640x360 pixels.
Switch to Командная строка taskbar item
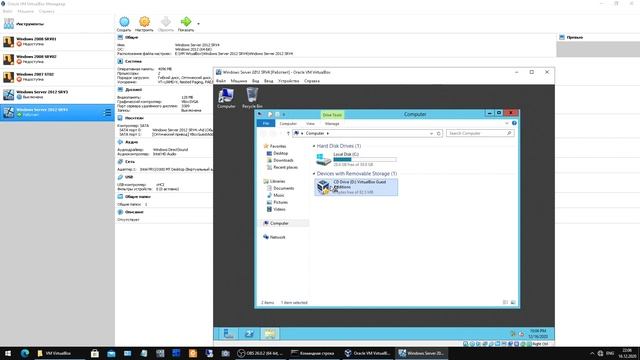tap(313, 353)
